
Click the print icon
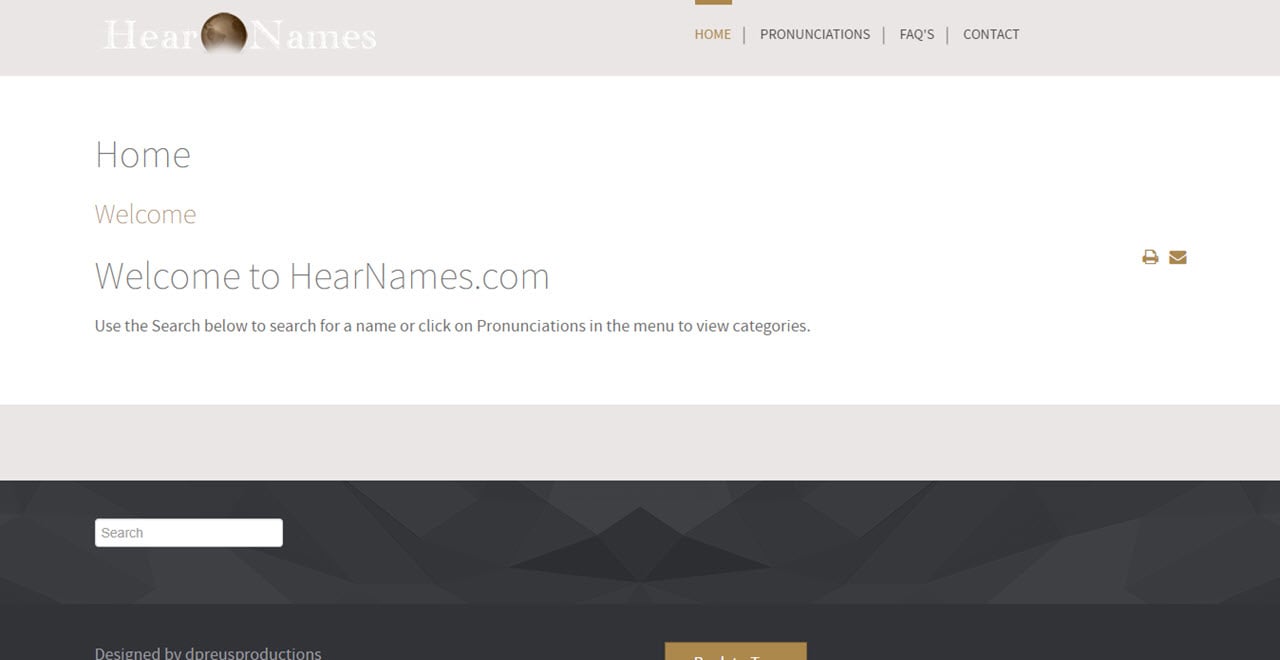tap(1150, 257)
